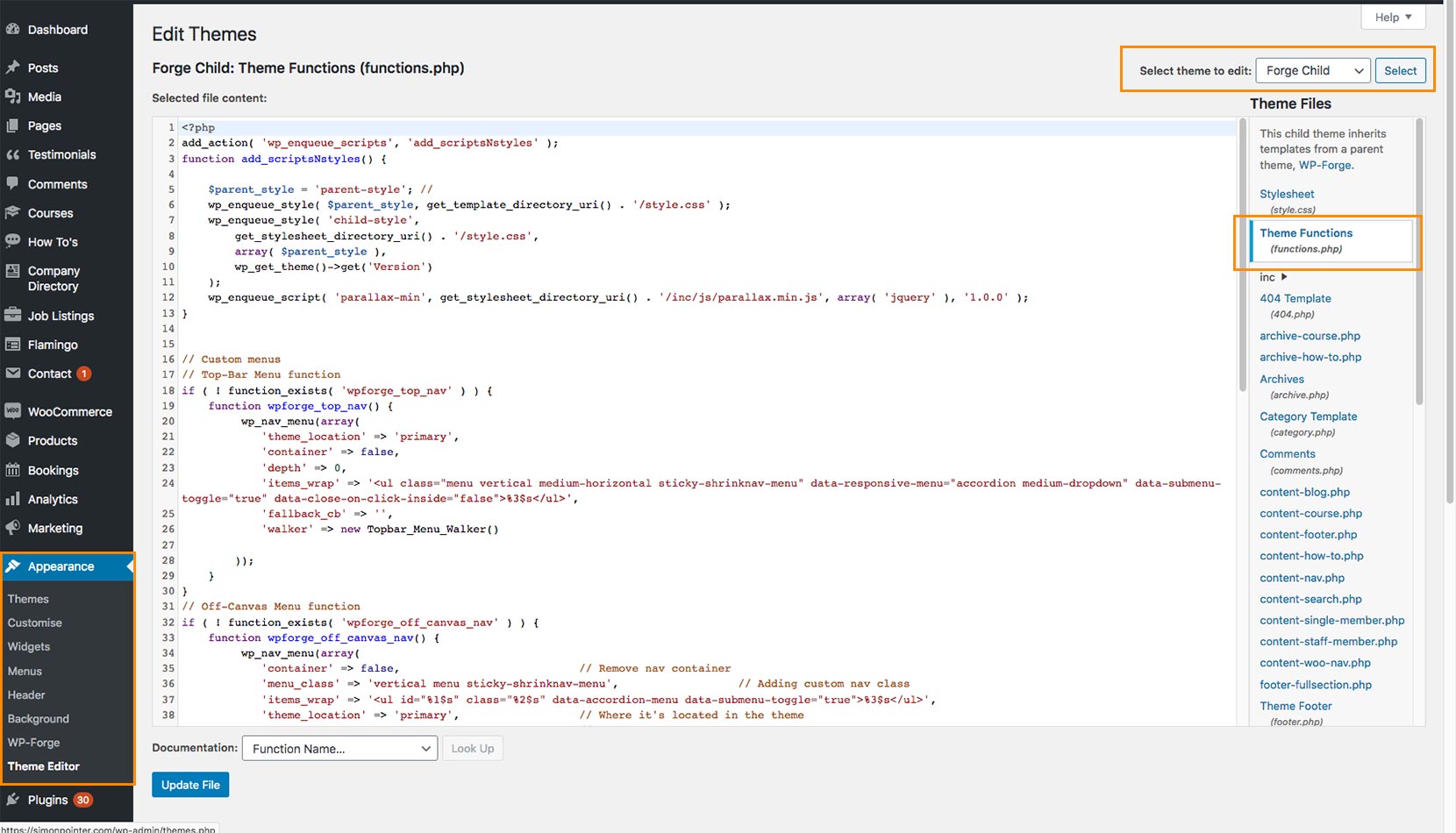This screenshot has height=833, width=1456.
Task: Click the Theme Files list scrollbar
Action: (1419, 263)
